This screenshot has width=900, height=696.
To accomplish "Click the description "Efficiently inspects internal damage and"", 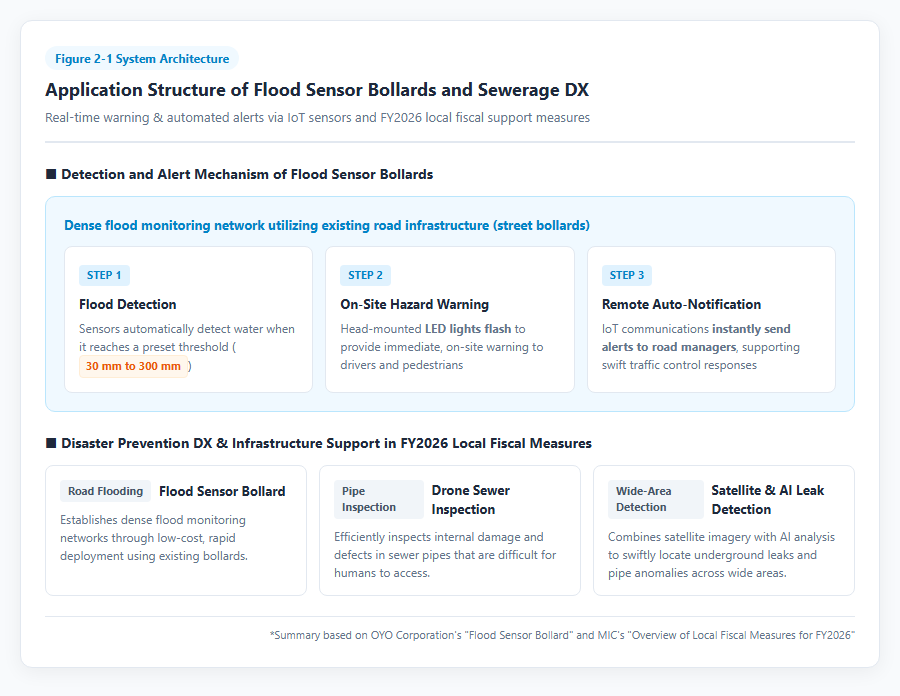I will (445, 555).
